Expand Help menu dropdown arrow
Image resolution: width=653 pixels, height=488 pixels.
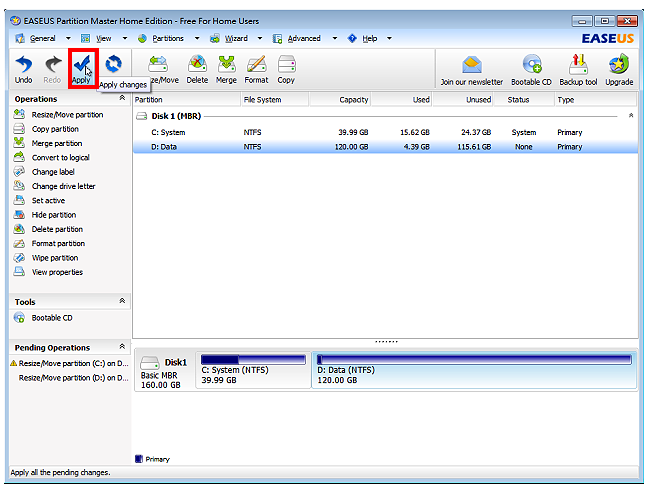[389, 38]
